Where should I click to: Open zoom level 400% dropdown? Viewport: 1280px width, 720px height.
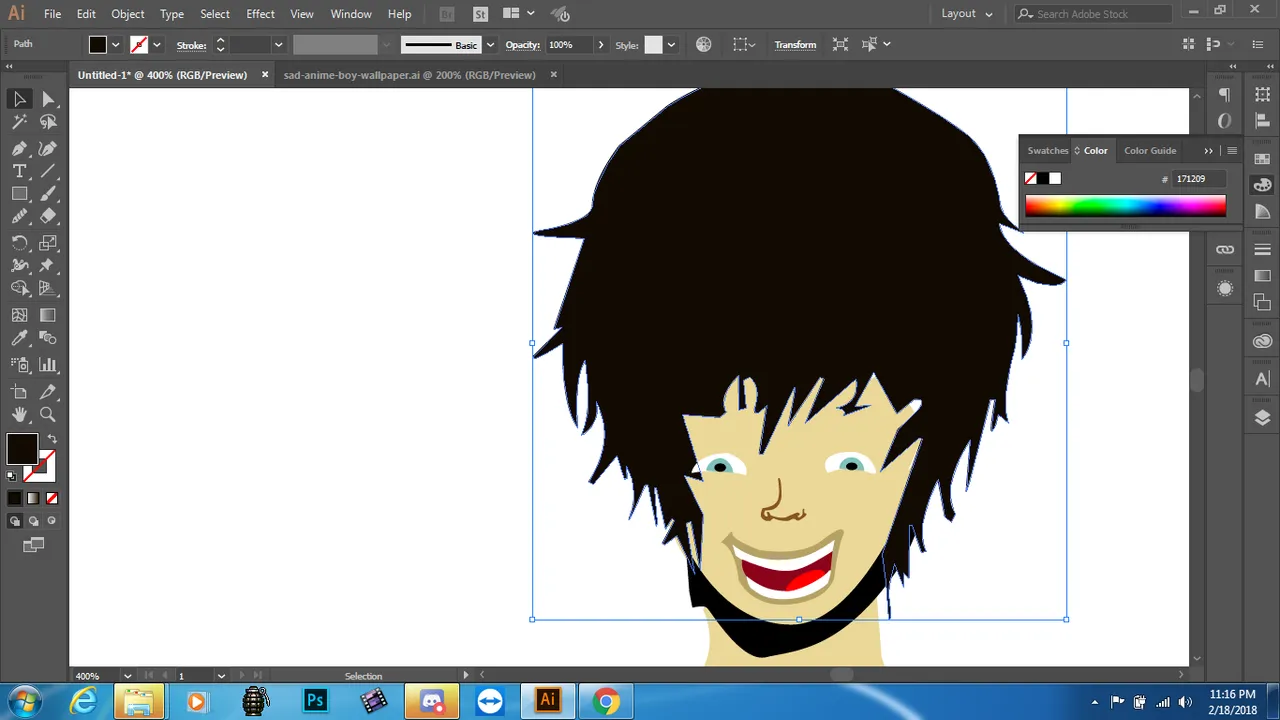pyautogui.click(x=125, y=676)
